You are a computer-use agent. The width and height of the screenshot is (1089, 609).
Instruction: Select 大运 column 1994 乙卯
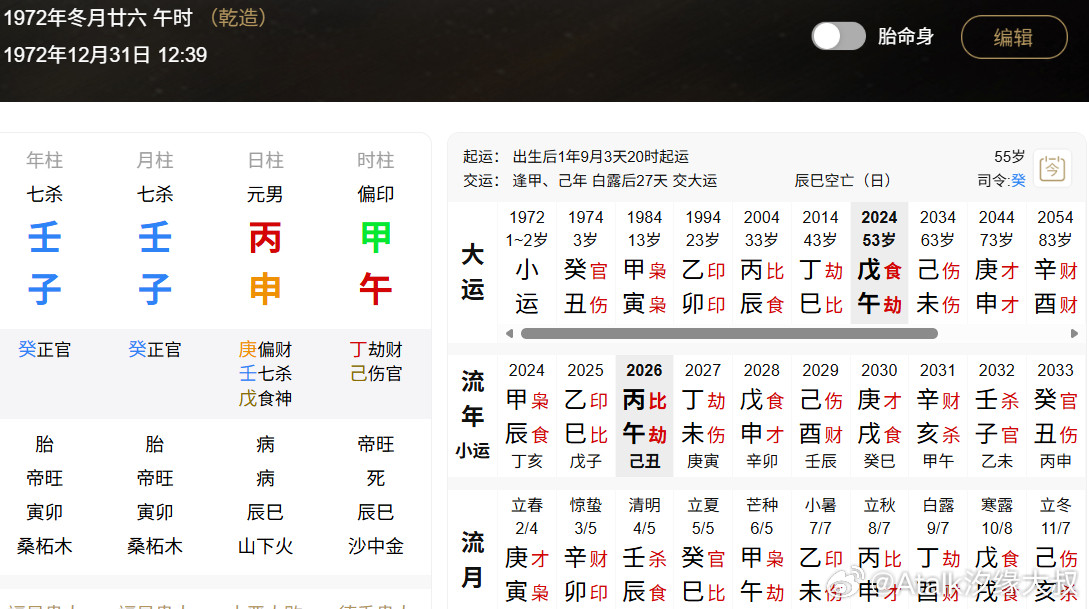click(x=703, y=262)
